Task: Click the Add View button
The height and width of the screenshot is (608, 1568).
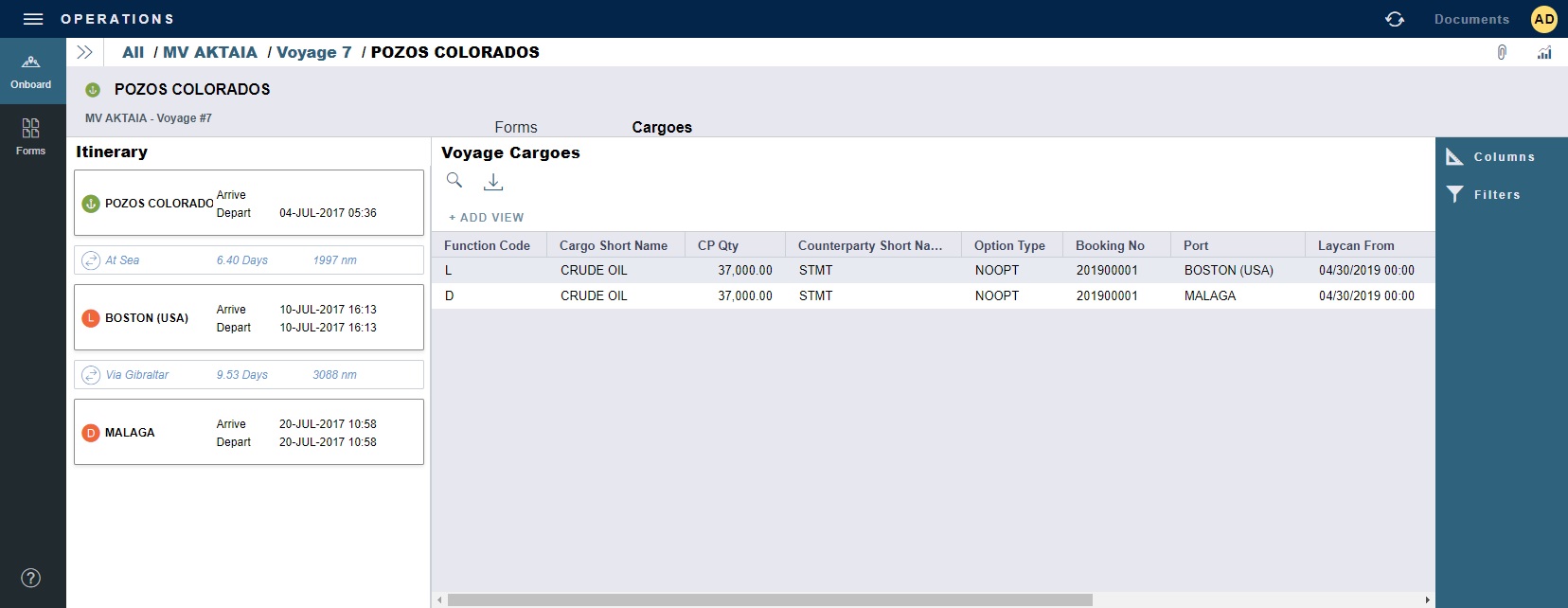Action: tap(487, 218)
